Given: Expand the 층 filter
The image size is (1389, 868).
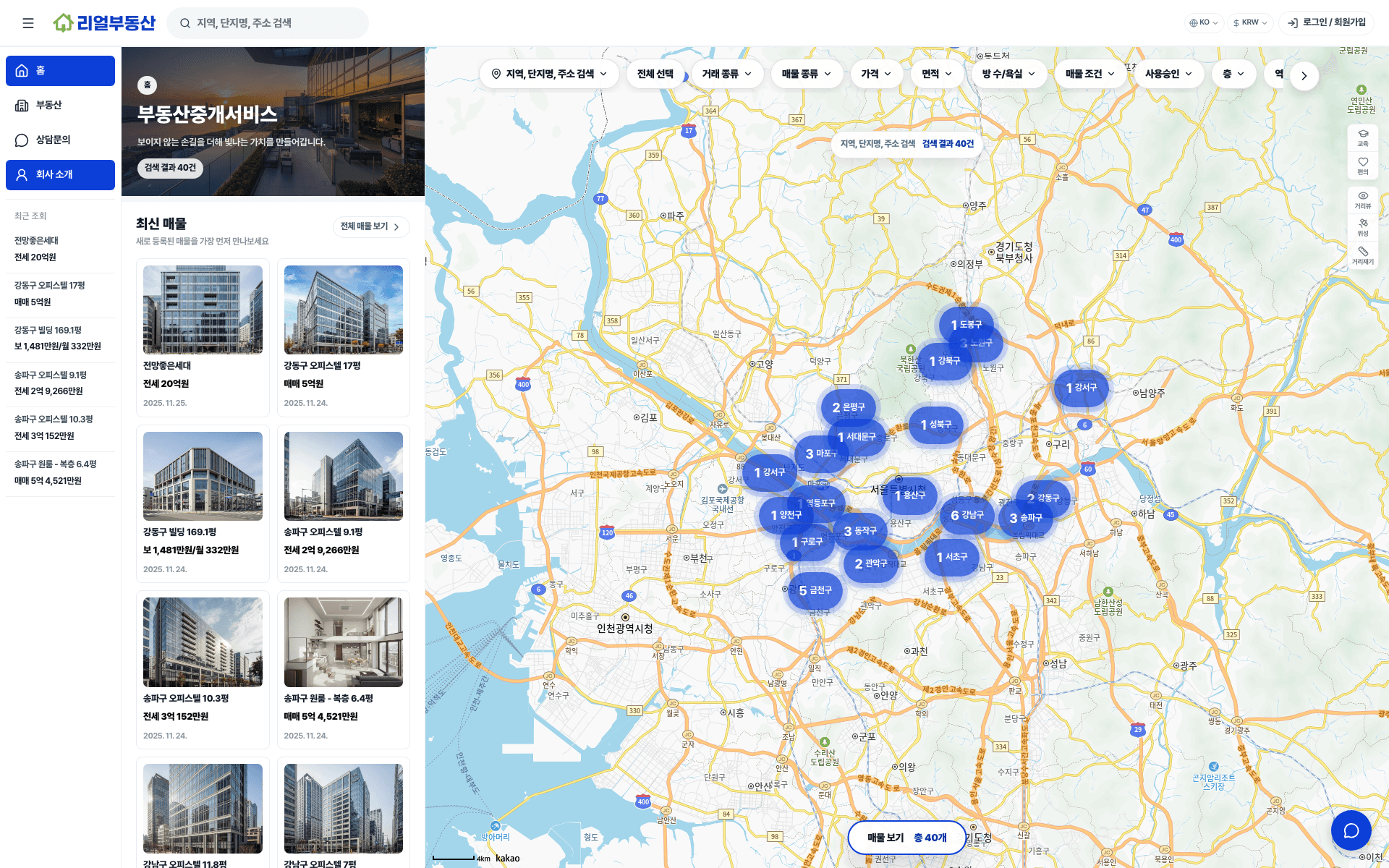Looking at the screenshot, I should coord(1233,74).
